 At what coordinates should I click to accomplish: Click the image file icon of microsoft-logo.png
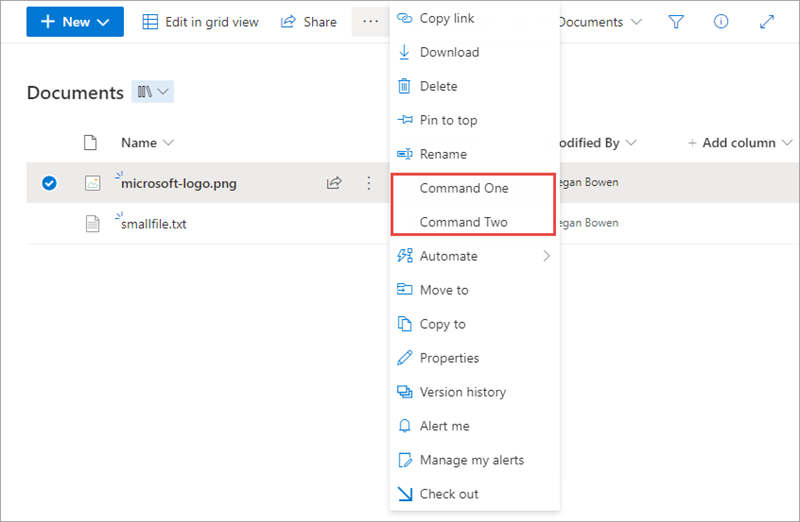pyautogui.click(x=92, y=183)
